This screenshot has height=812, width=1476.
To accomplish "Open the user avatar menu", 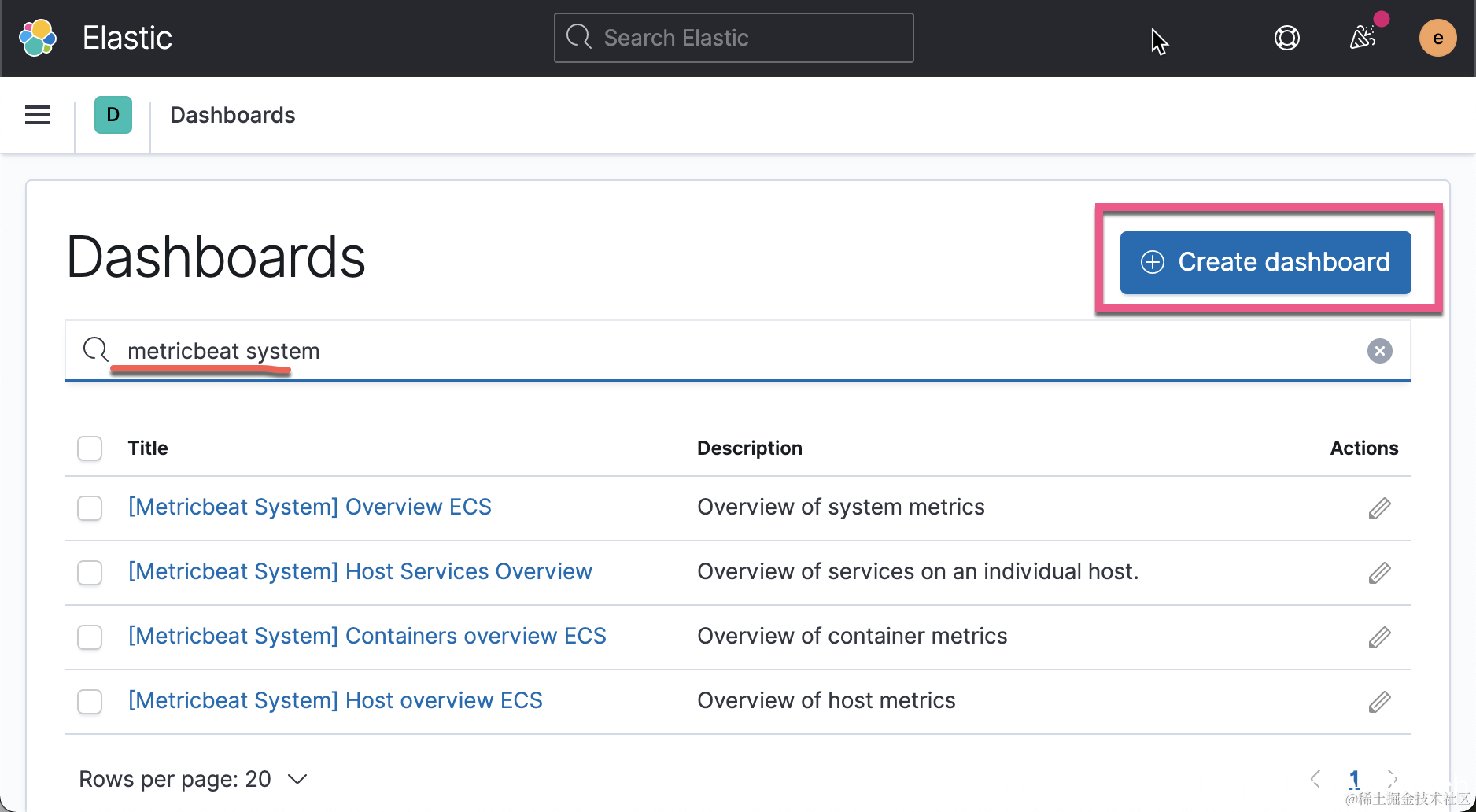I will click(x=1437, y=38).
